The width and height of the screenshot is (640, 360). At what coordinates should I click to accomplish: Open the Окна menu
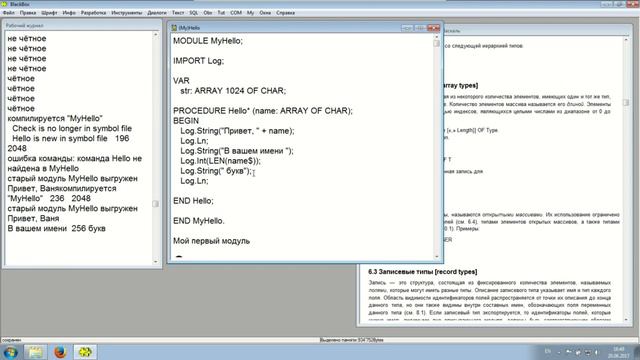click(x=265, y=13)
